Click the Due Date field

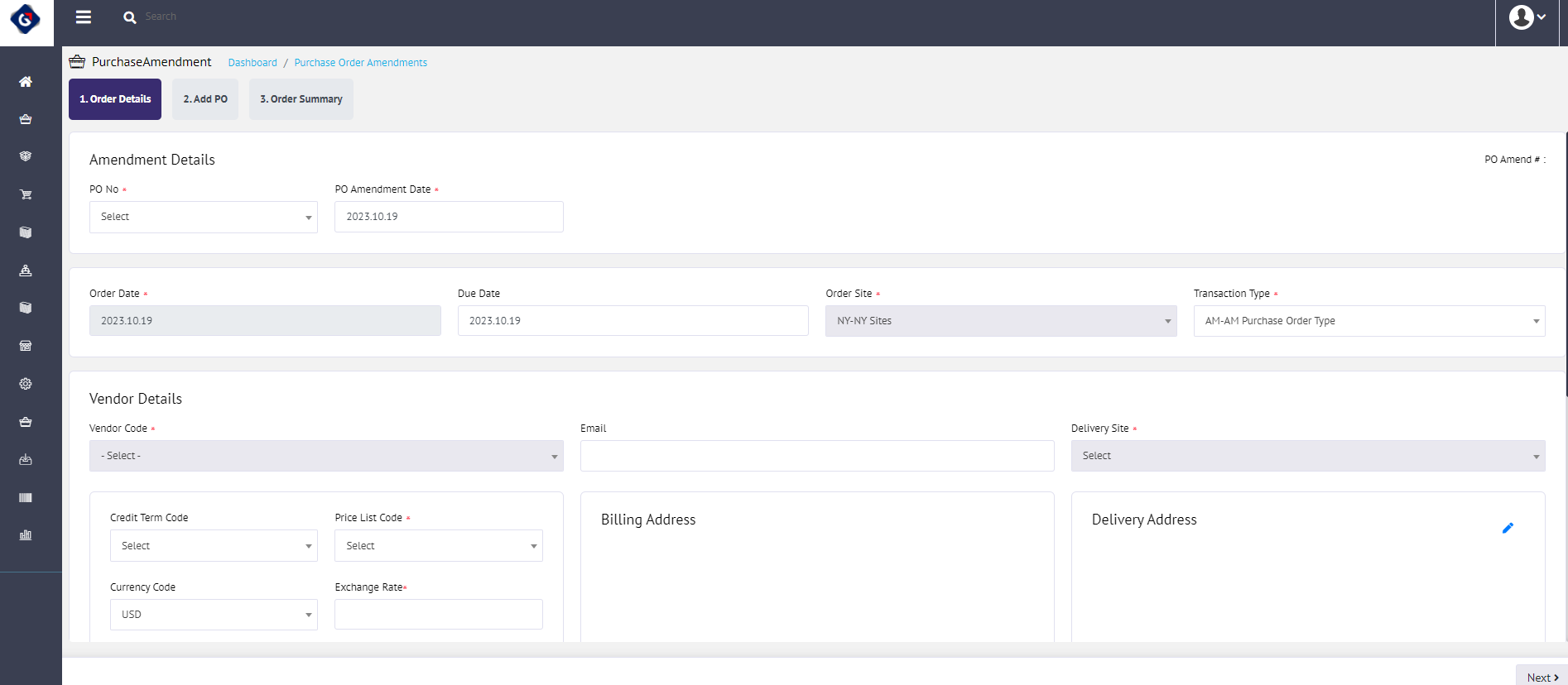pyautogui.click(x=632, y=321)
